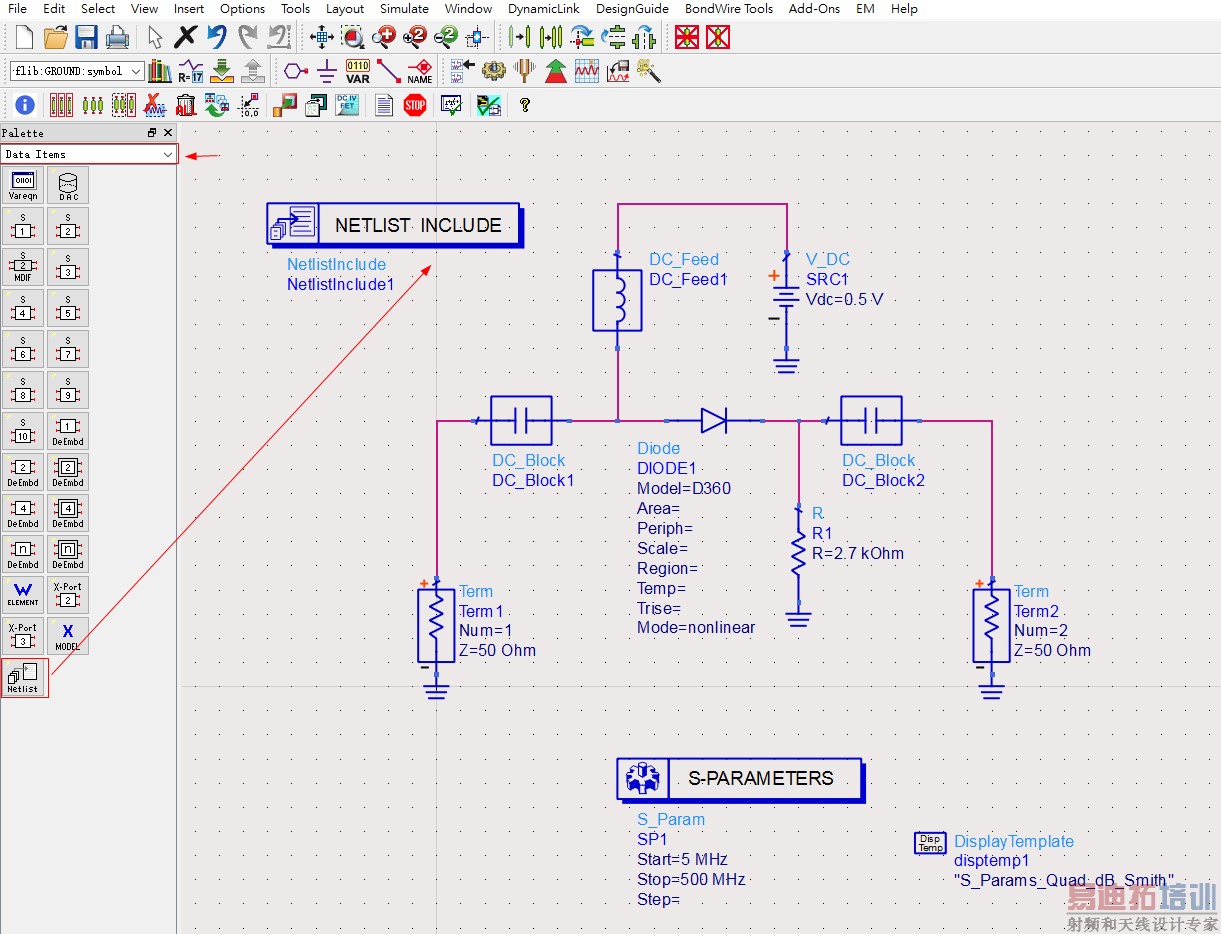
Task: Start simulation with the gear icon
Action: coord(492,71)
